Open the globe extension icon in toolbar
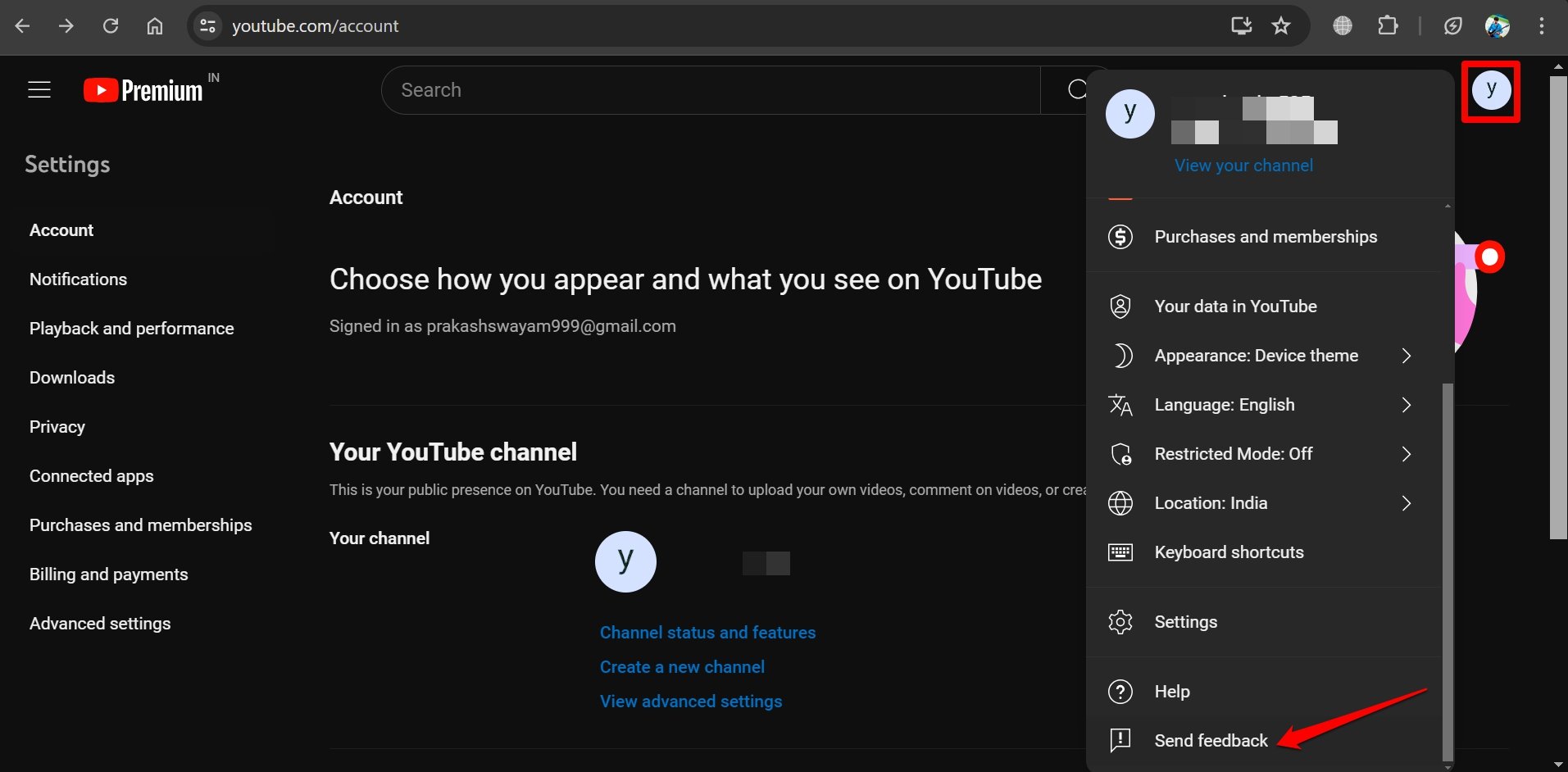 tap(1343, 26)
